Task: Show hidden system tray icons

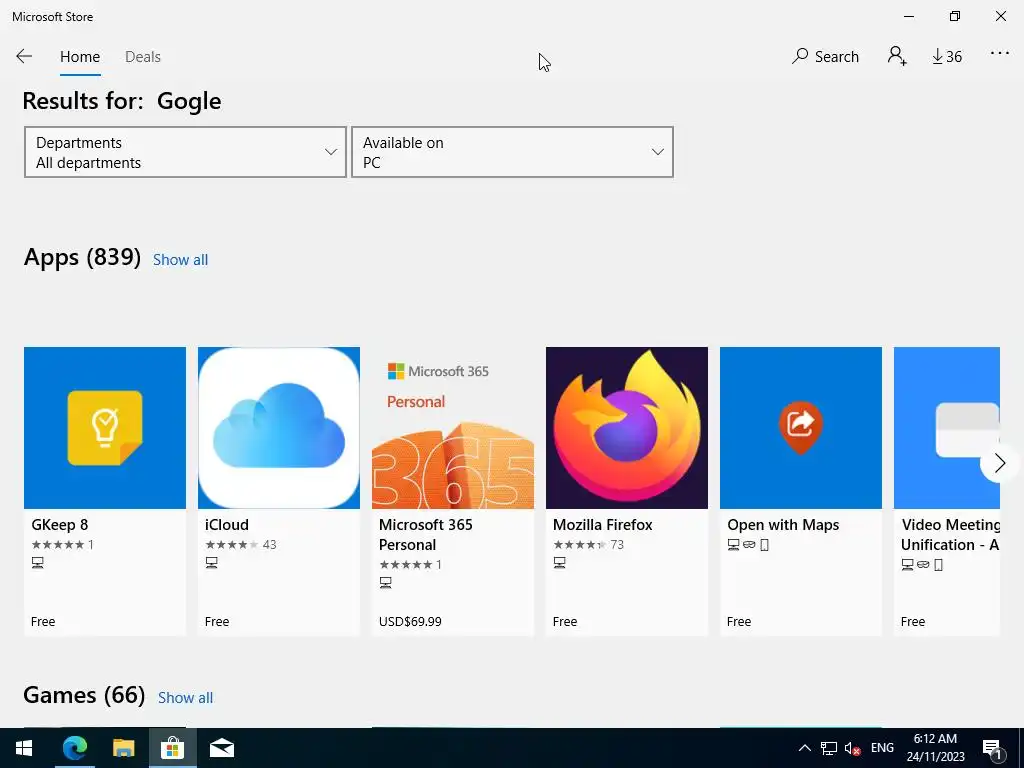Action: tap(805, 748)
